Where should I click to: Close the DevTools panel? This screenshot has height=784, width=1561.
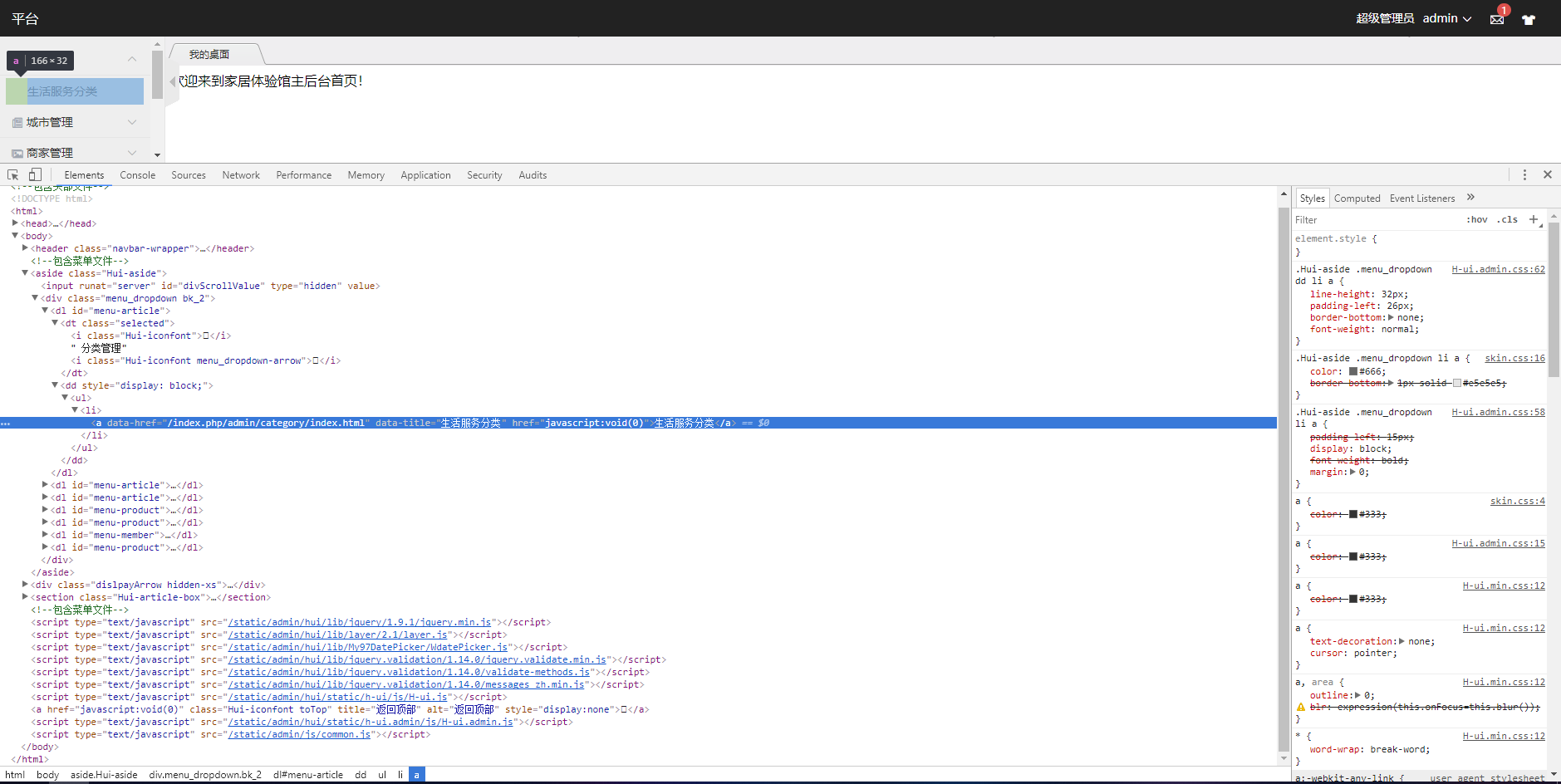[1548, 174]
